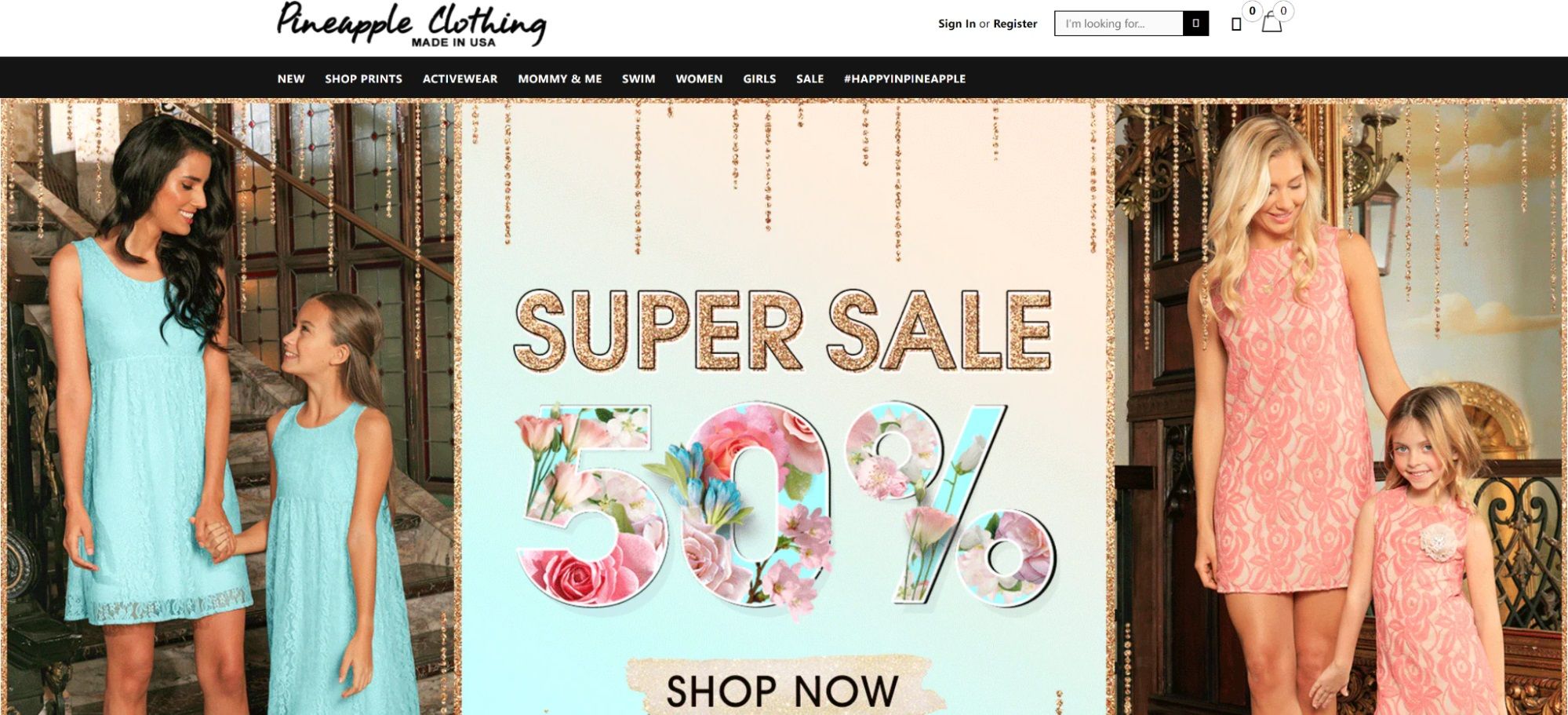Open the wishlist icon beside the cart
This screenshot has height=715, width=1568.
[1236, 24]
